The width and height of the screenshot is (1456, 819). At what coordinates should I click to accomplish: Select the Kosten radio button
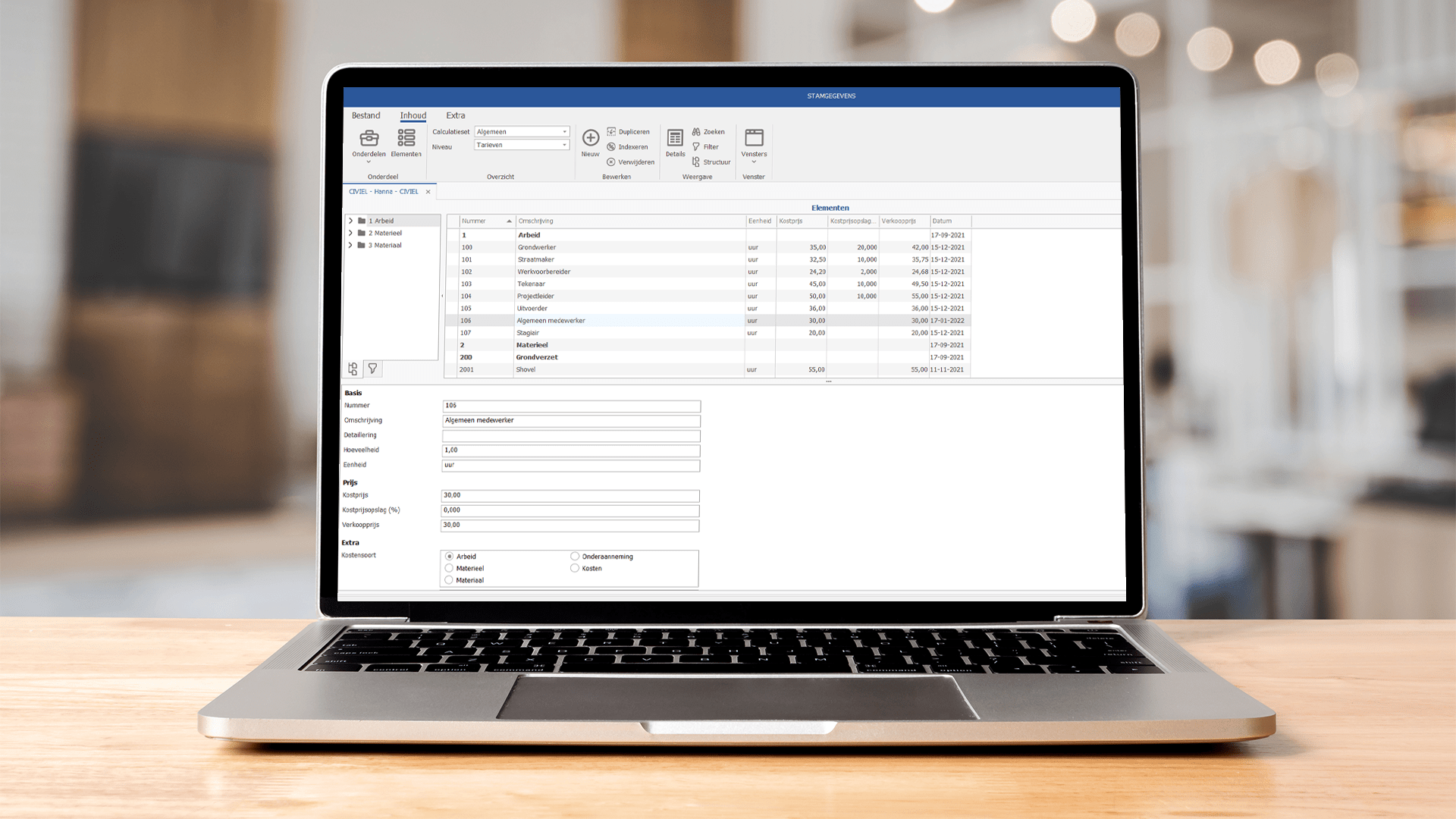tap(575, 568)
